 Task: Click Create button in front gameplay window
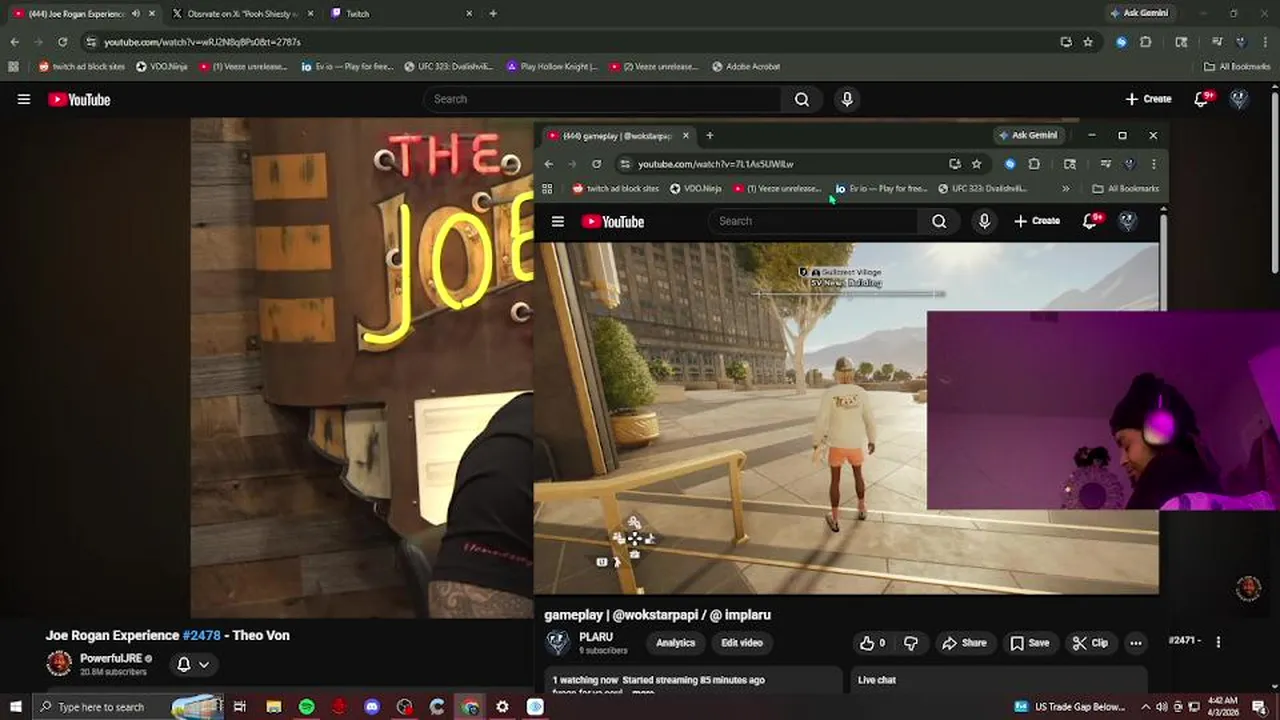click(1037, 221)
